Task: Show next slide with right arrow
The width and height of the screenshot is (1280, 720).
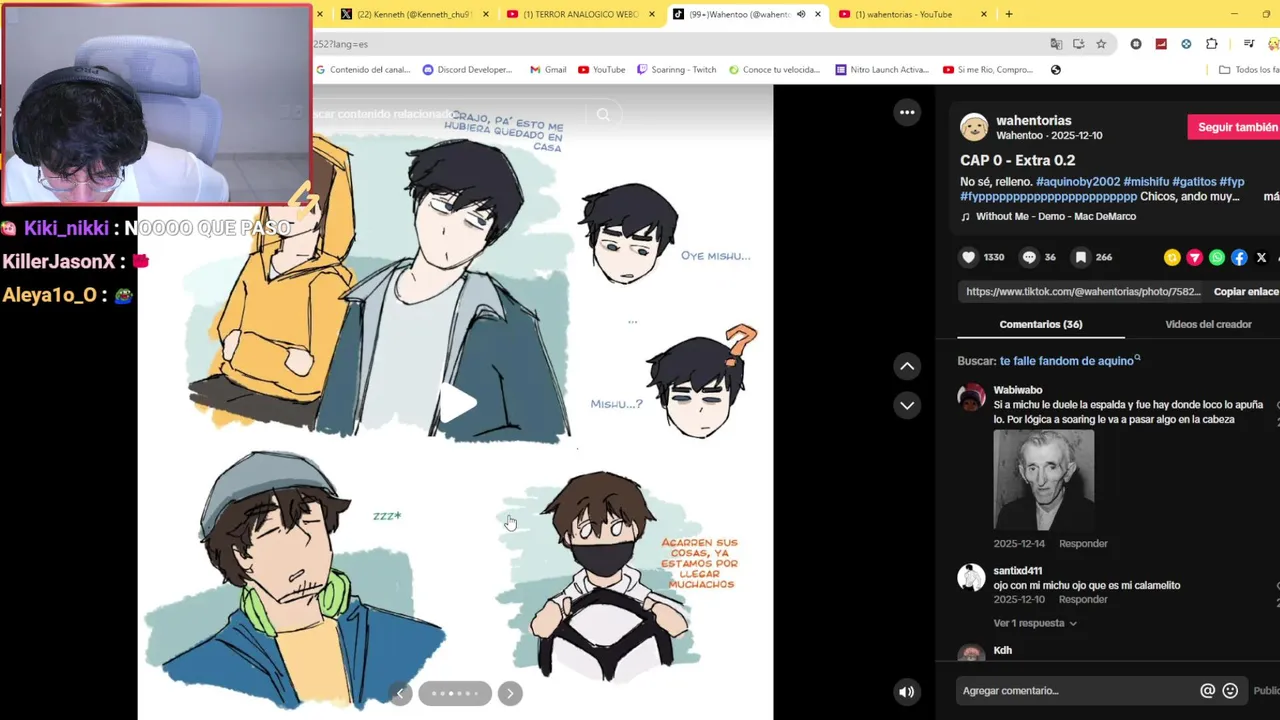Action: click(510, 693)
